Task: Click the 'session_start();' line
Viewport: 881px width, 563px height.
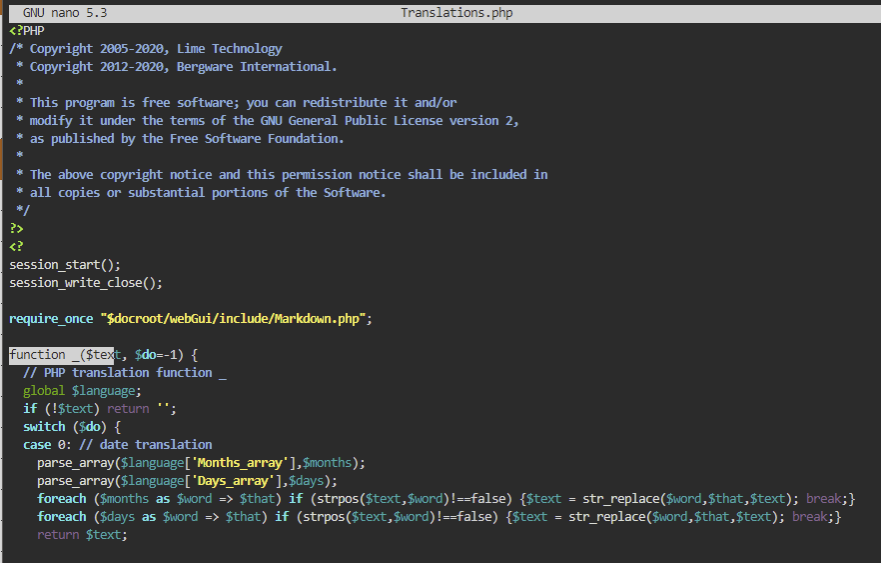Action: (65, 265)
